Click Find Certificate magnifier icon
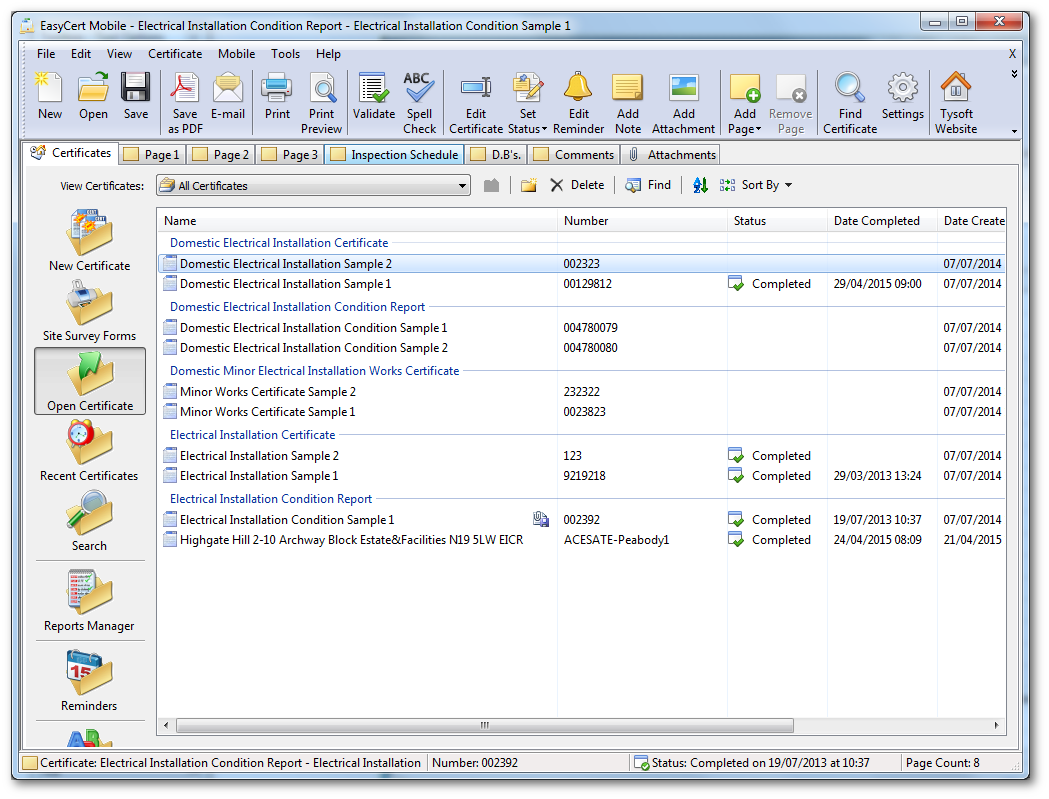The width and height of the screenshot is (1049, 799). (850, 103)
